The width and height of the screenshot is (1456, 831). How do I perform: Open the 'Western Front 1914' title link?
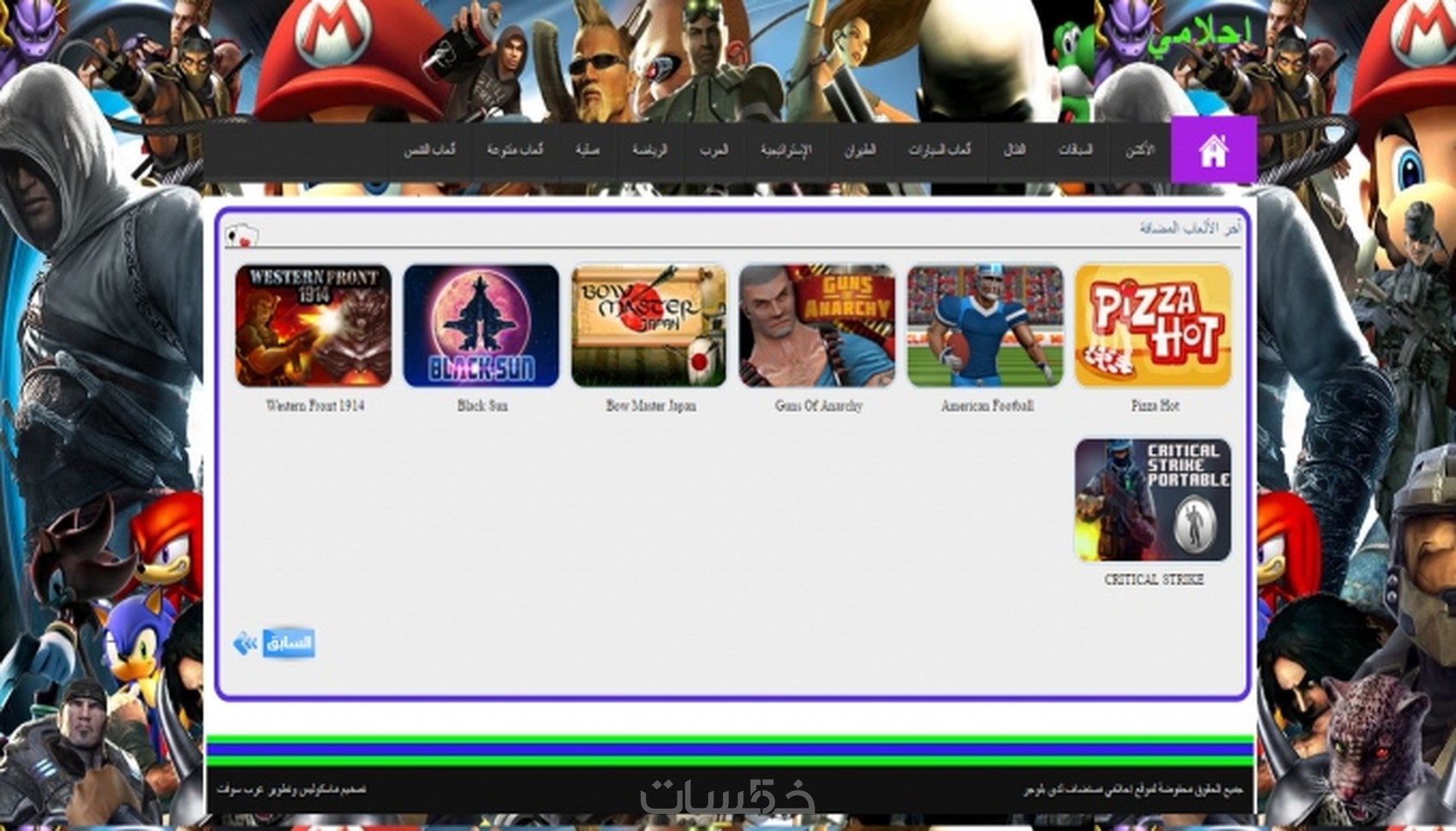pyautogui.click(x=314, y=406)
